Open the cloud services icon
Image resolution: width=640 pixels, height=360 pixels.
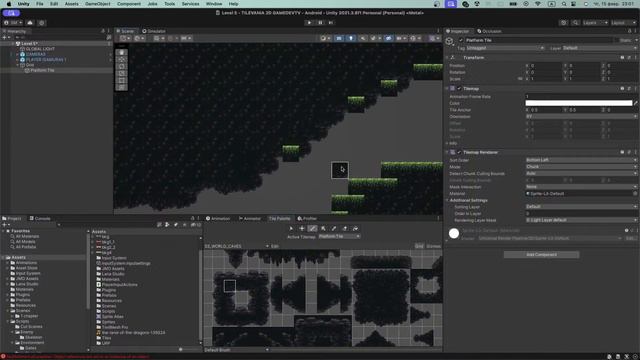pyautogui.click(x=30, y=23)
